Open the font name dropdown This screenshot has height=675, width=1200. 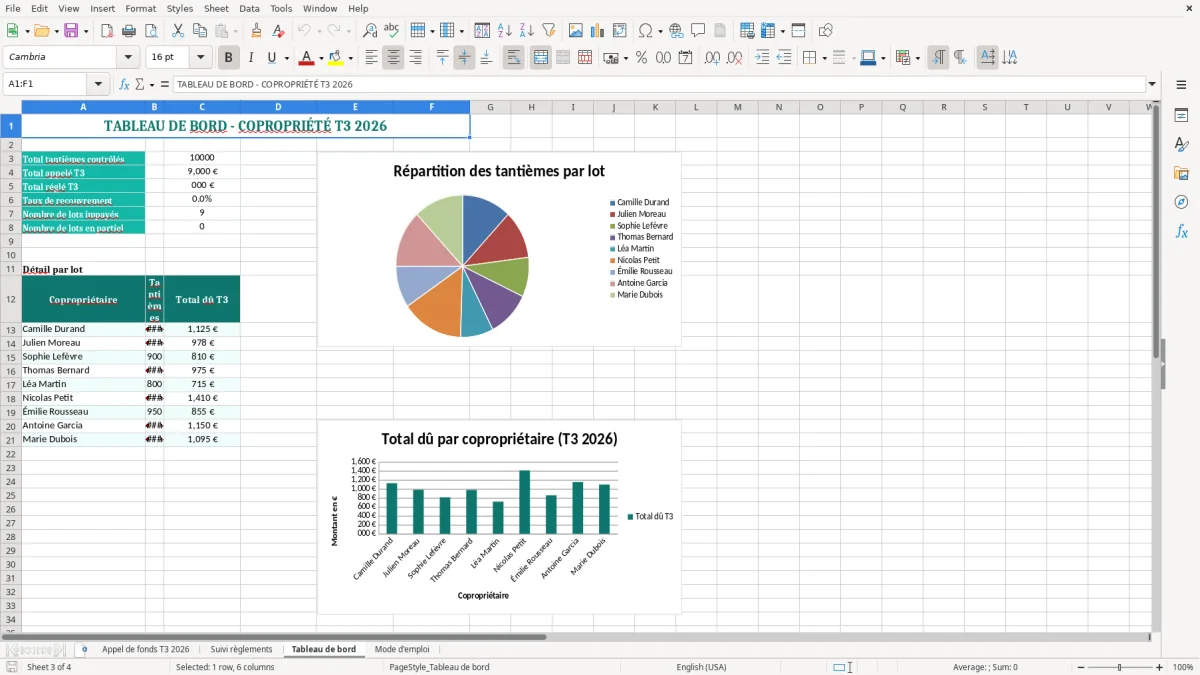pyautogui.click(x=127, y=58)
